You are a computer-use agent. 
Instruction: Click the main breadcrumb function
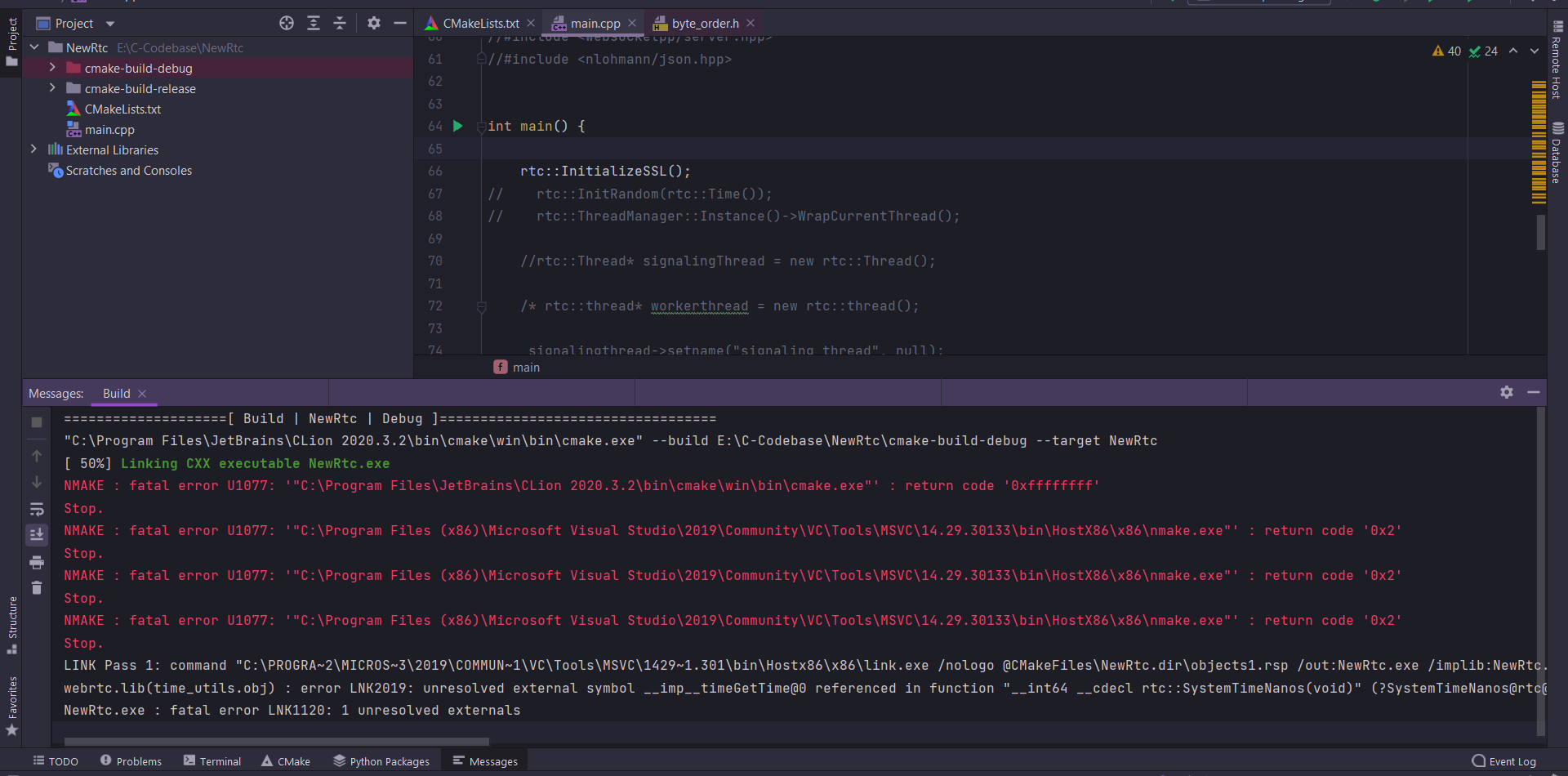tap(517, 368)
